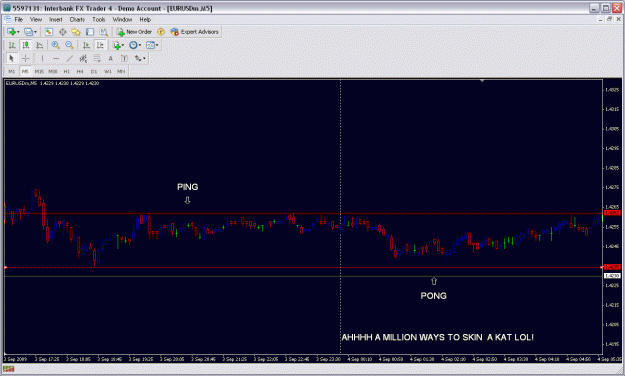The width and height of the screenshot is (625, 376).
Task: Click the chart shift triangle marker atop chart
Action: pyautogui.click(x=482, y=81)
